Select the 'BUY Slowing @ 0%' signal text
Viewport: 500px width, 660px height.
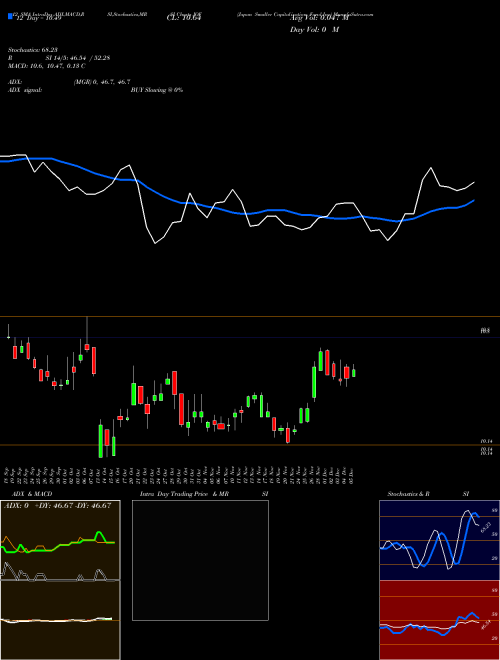tap(157, 90)
